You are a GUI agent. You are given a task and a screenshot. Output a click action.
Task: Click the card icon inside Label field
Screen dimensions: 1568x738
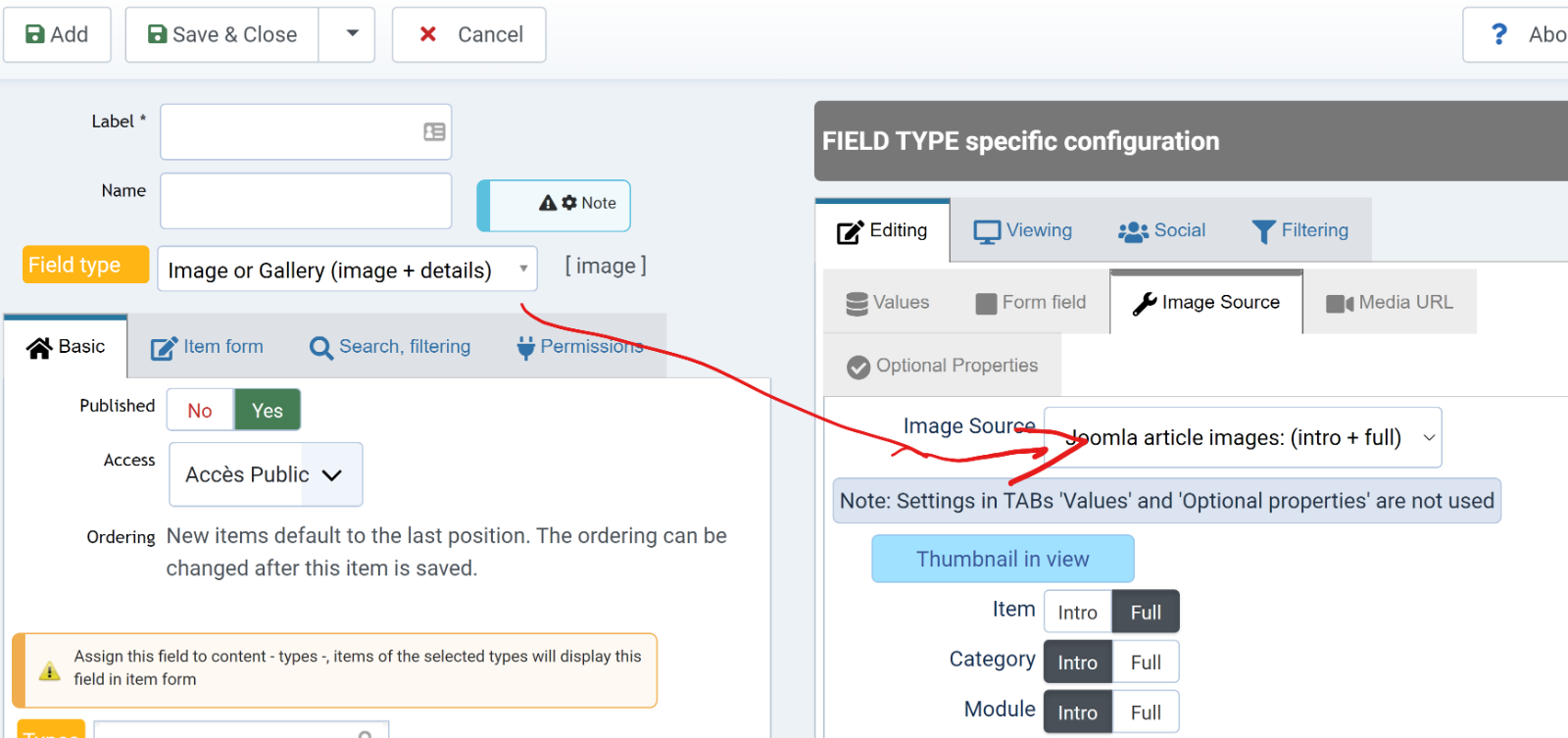pyautogui.click(x=434, y=132)
